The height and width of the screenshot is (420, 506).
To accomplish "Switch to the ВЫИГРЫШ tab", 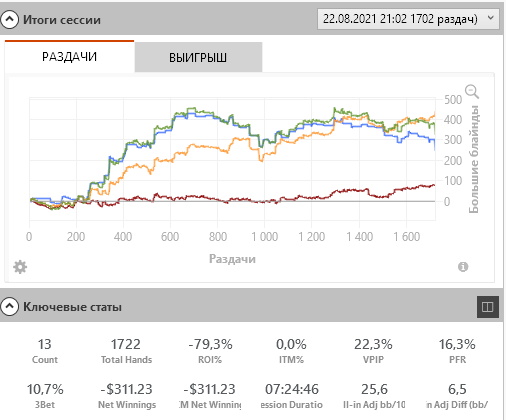I will (x=198, y=57).
